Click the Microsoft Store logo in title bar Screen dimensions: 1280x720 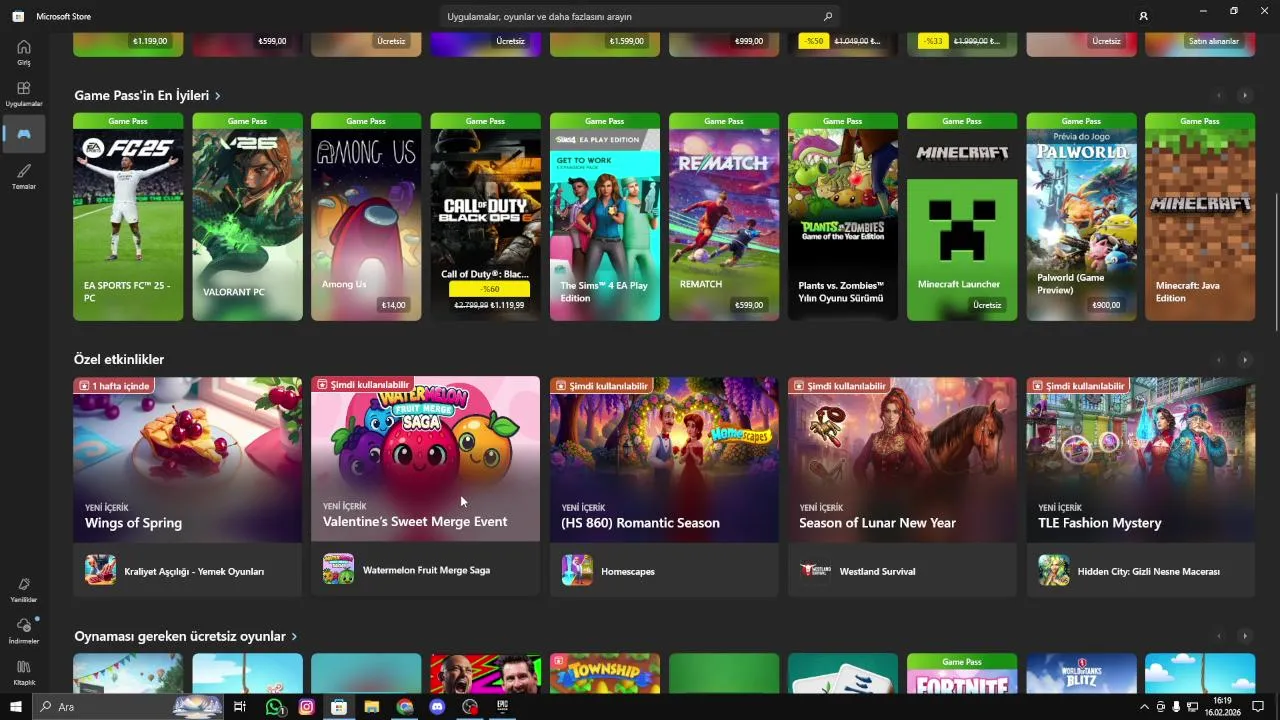pyautogui.click(x=18, y=16)
